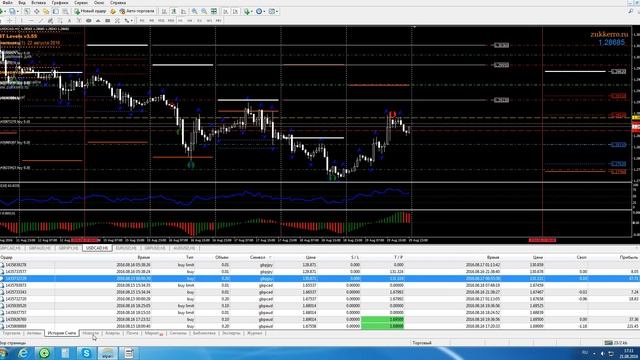640x360 pixels.
Task: Sort history by the Прибыль column
Action: pos(629,258)
